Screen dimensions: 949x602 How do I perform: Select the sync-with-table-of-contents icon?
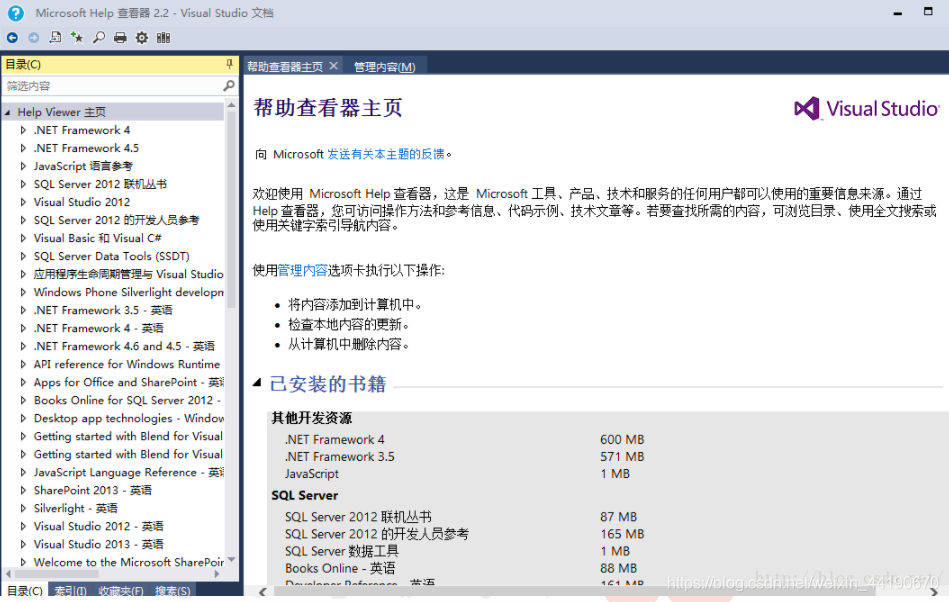pos(54,37)
